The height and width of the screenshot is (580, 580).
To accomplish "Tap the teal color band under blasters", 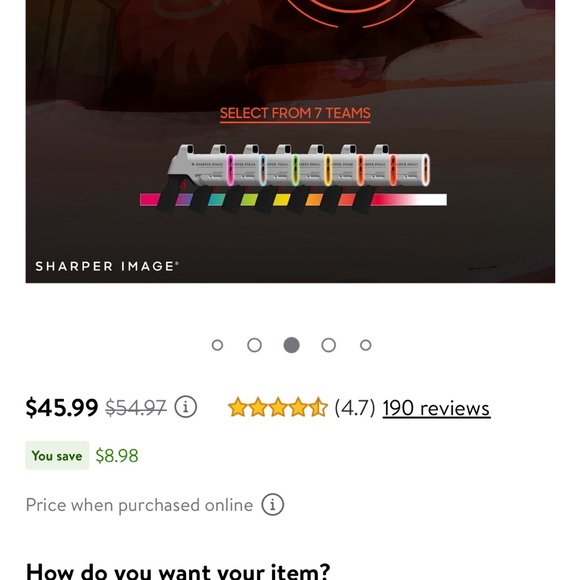I will click(216, 200).
